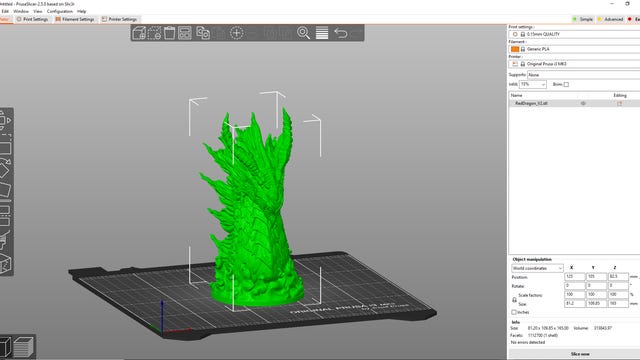Click the printer icon in Printer preset

(x=515, y=64)
